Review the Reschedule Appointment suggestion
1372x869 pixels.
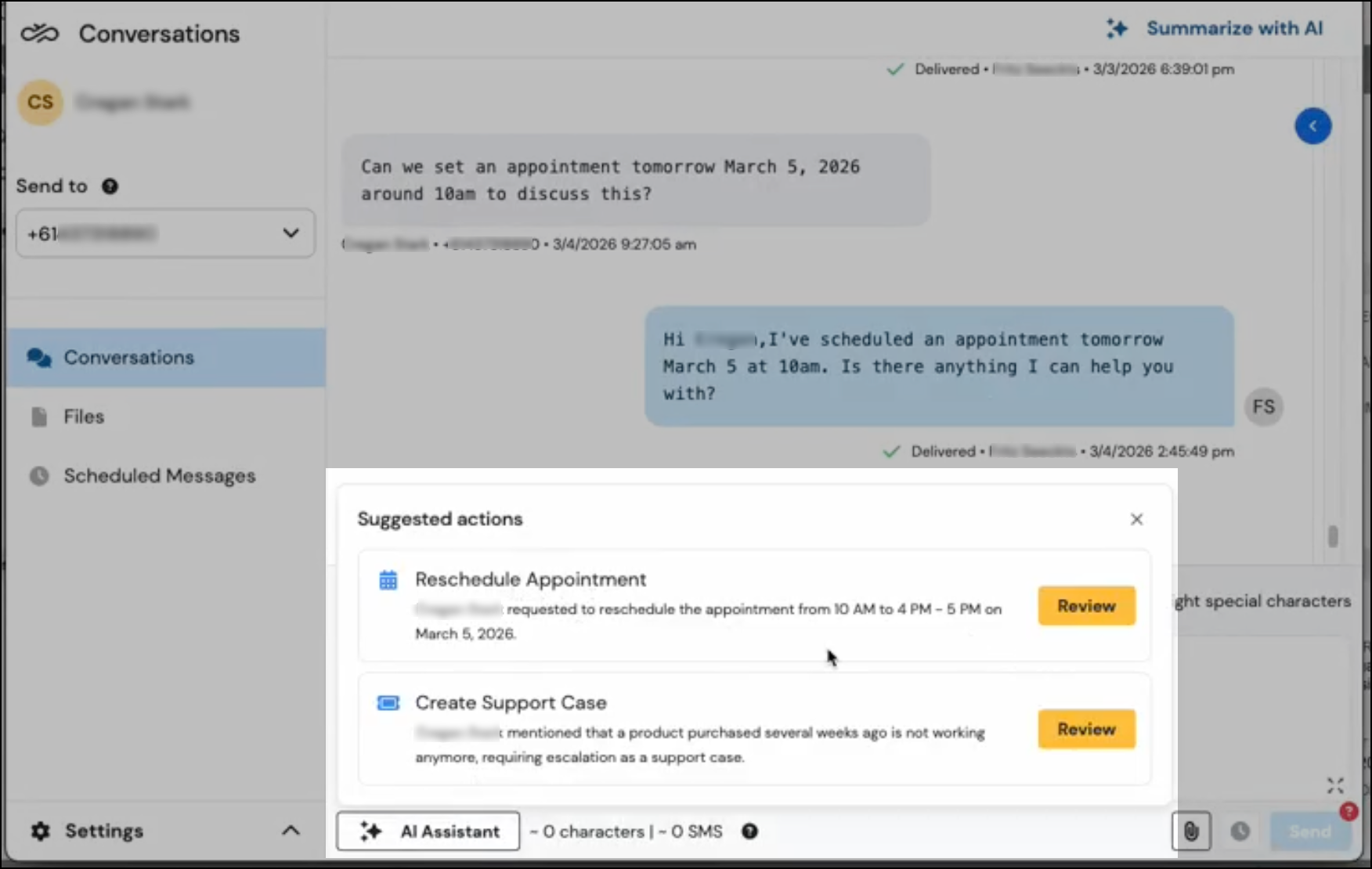point(1086,606)
